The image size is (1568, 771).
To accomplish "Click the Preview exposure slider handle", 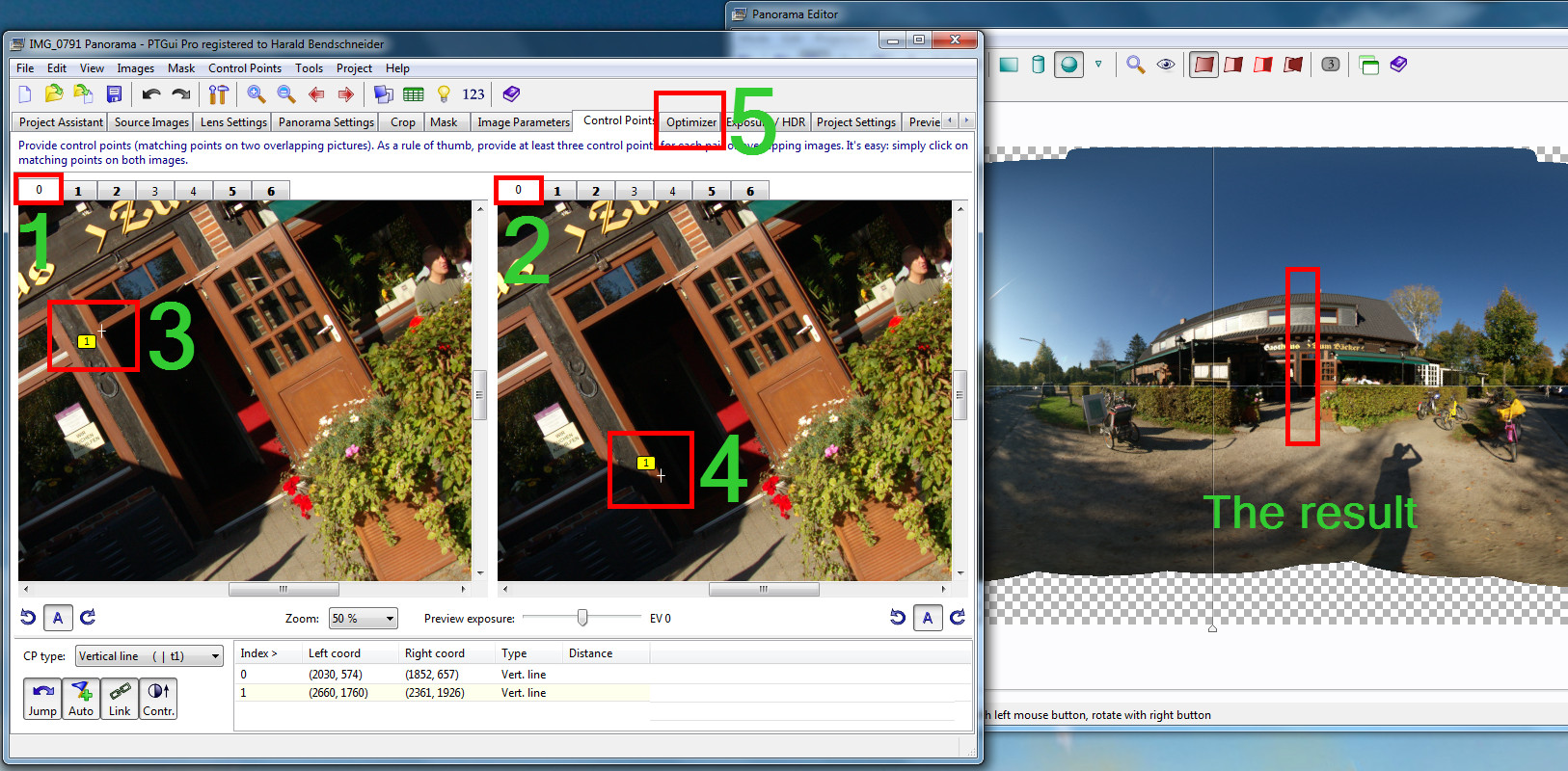I will [582, 618].
